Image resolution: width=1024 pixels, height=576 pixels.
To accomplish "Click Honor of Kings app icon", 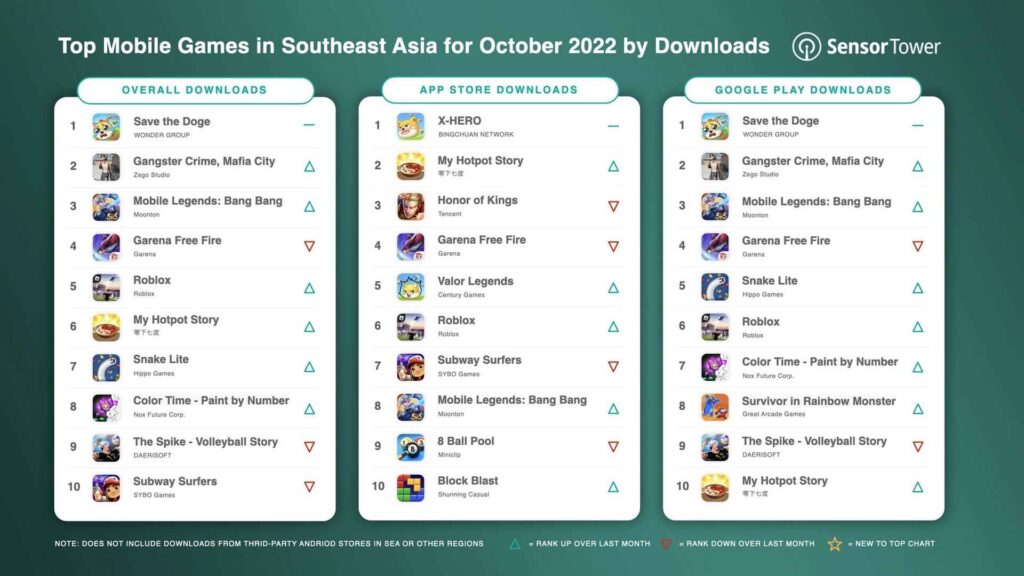I will [410, 206].
